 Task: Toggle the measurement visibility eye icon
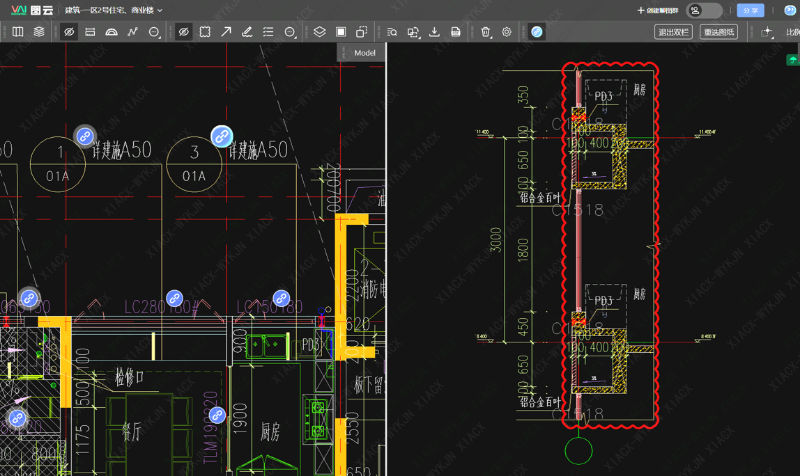(68, 32)
